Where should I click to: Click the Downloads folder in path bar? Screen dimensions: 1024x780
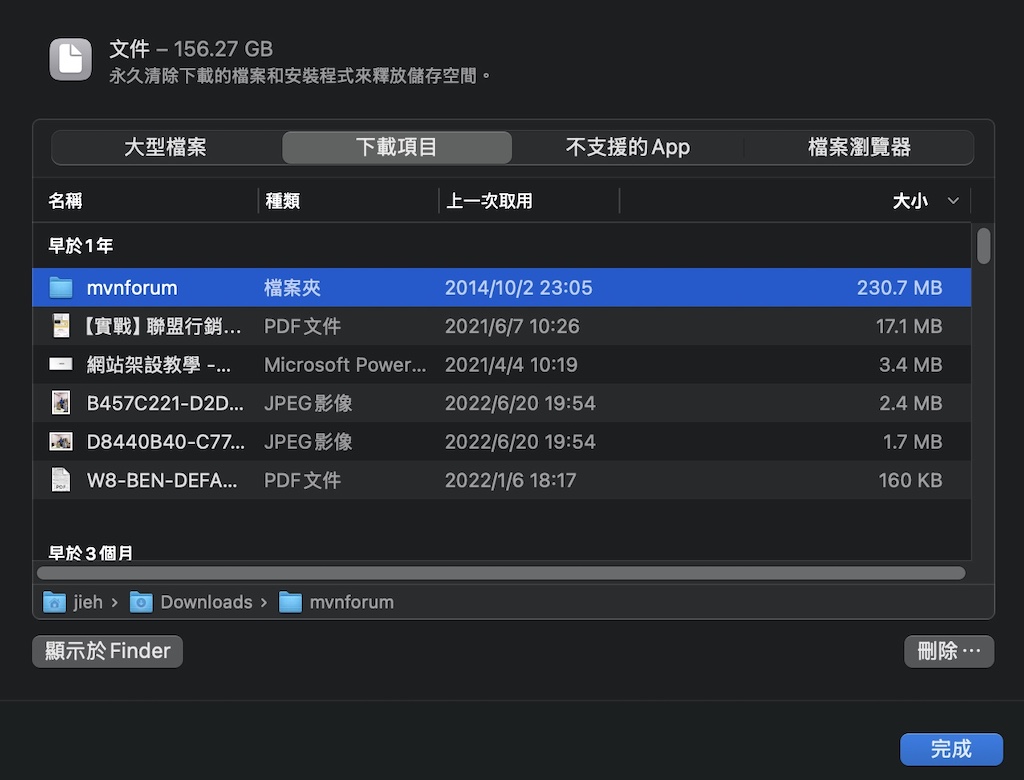194,602
